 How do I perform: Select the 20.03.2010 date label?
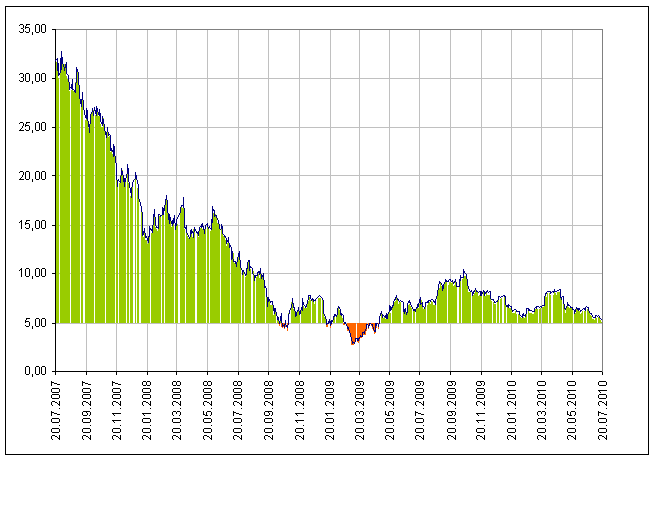tap(542, 410)
